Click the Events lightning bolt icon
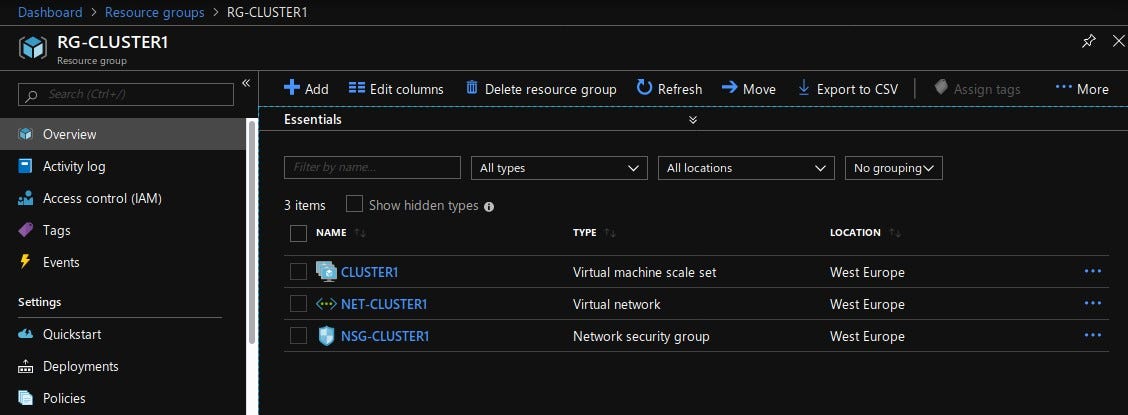1128x415 pixels. coord(25,262)
